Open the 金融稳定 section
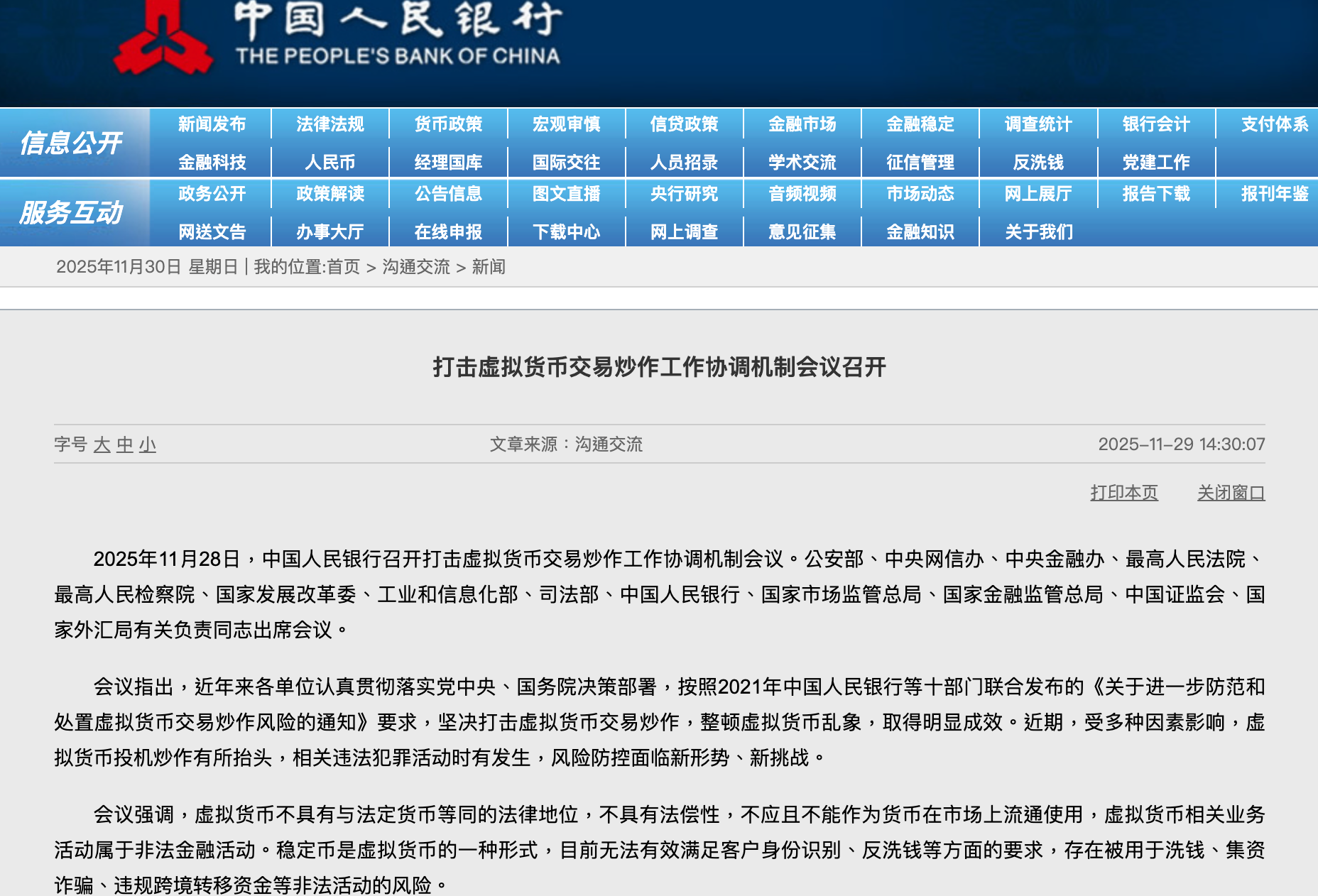 (x=920, y=124)
